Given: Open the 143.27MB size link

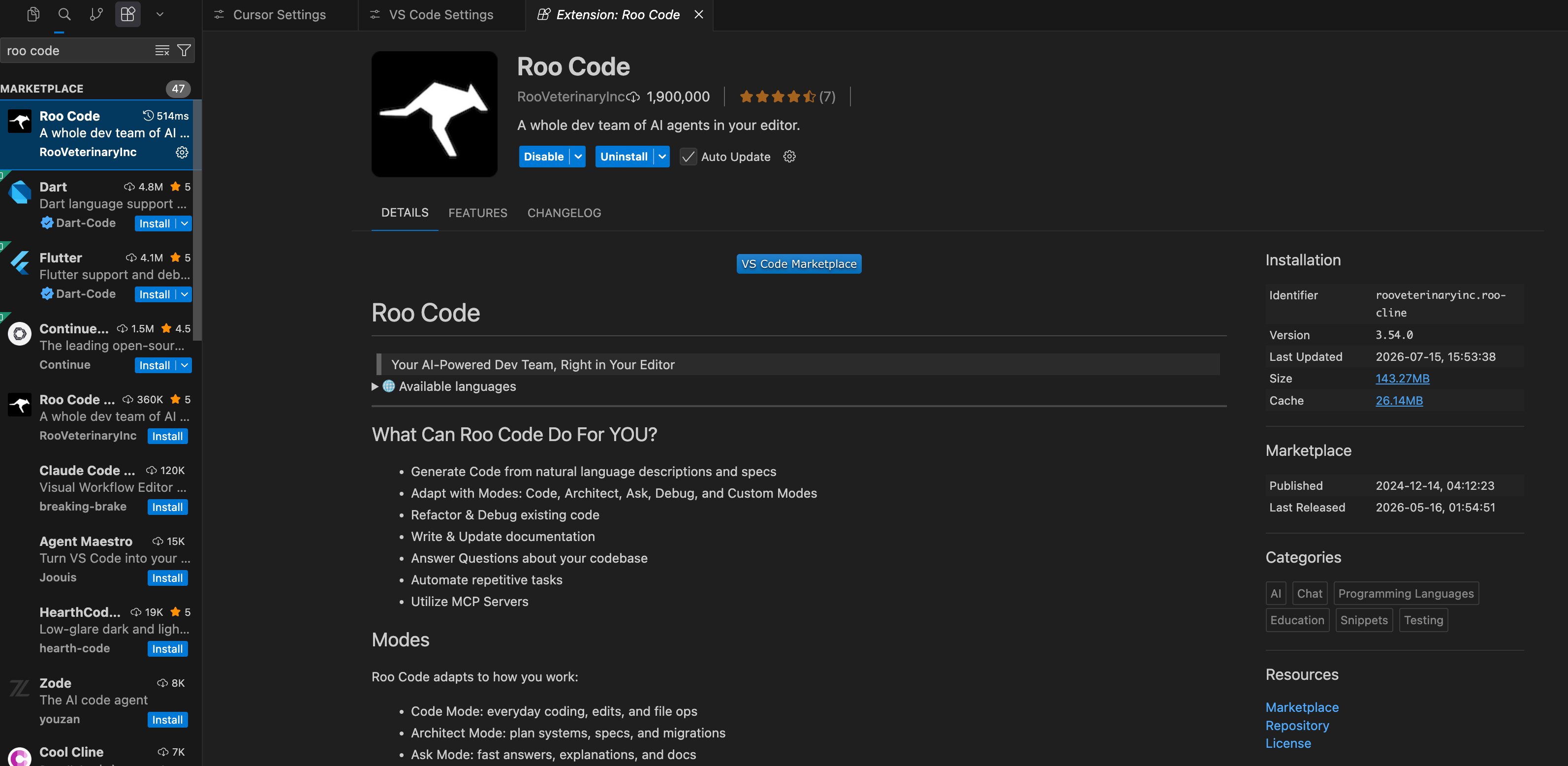Looking at the screenshot, I should [x=1403, y=378].
